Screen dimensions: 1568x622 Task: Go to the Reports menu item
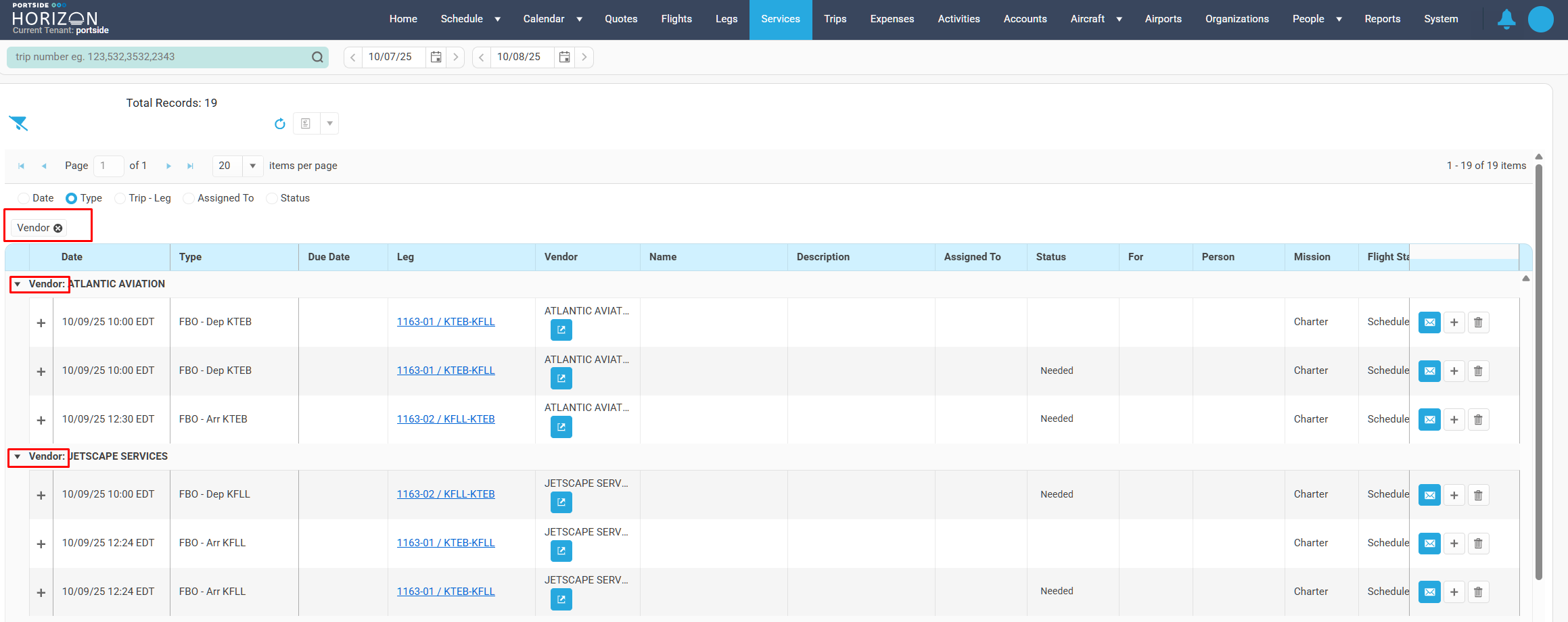tap(1382, 19)
